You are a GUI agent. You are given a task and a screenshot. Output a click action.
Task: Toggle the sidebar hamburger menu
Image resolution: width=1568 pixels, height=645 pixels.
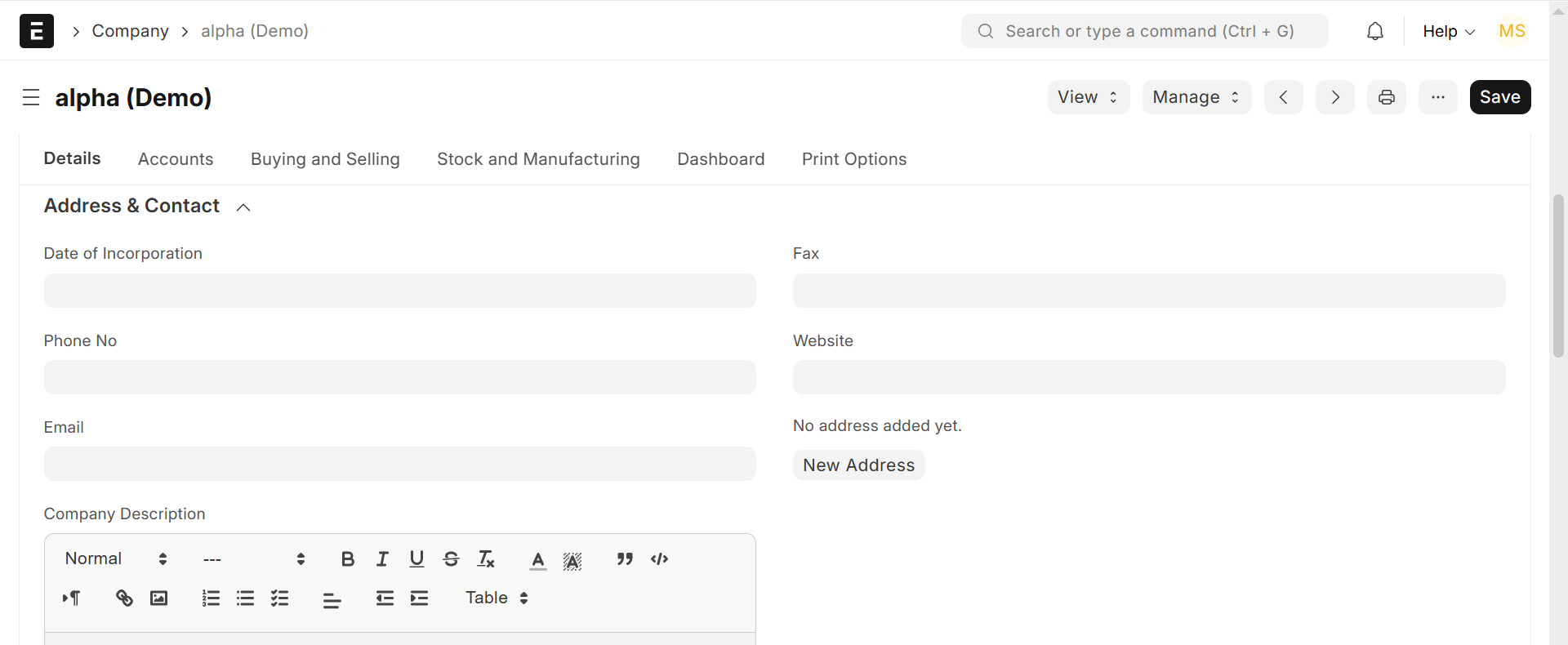(31, 97)
